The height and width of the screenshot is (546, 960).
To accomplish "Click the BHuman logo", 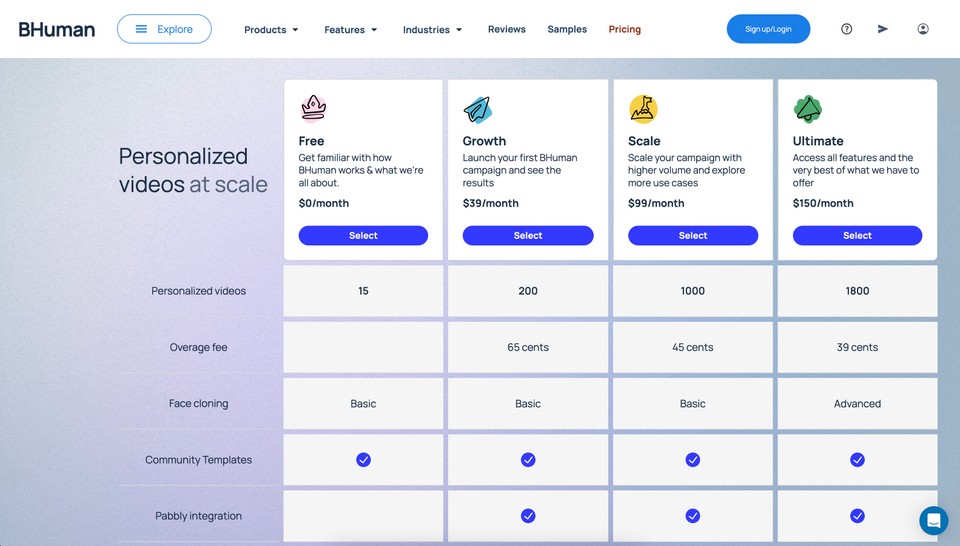I will (56, 29).
